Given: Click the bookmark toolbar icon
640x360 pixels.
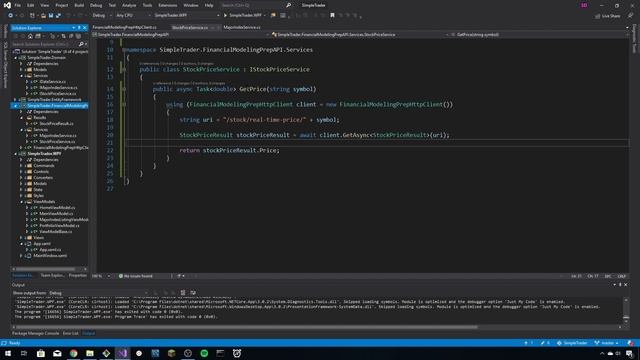Looking at the screenshot, I should click(332, 16).
